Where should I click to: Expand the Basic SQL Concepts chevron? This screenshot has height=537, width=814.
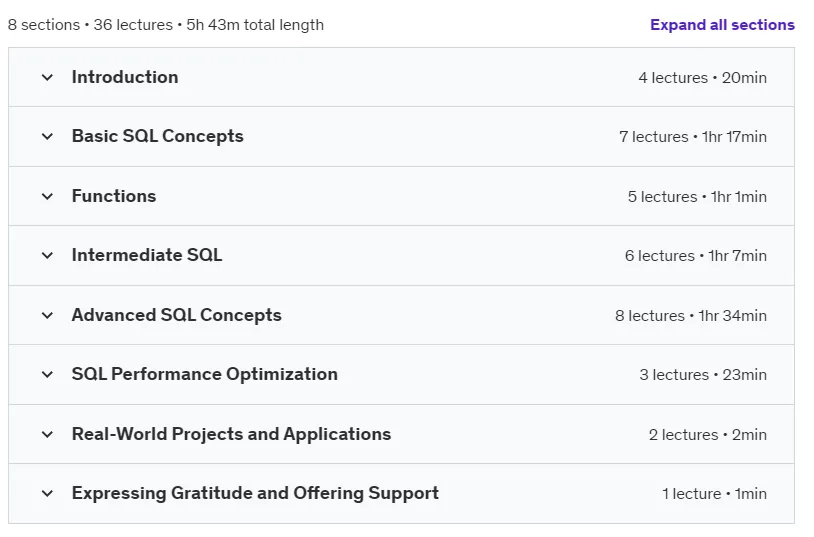(x=47, y=137)
